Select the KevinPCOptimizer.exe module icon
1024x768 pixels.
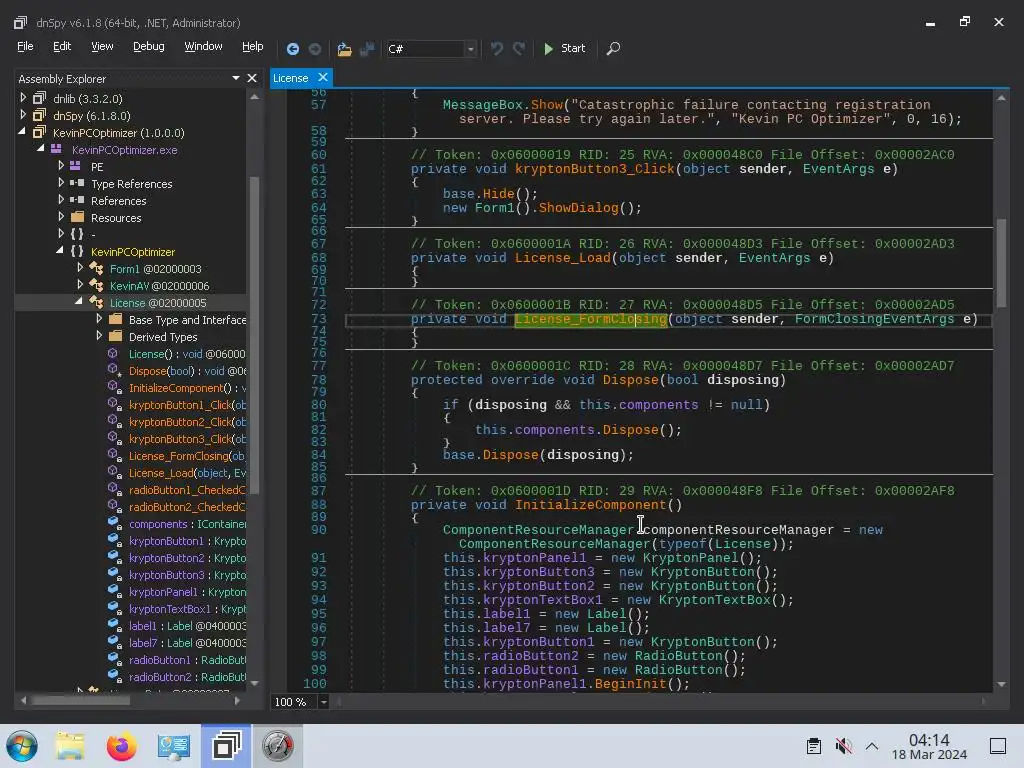(x=57, y=150)
